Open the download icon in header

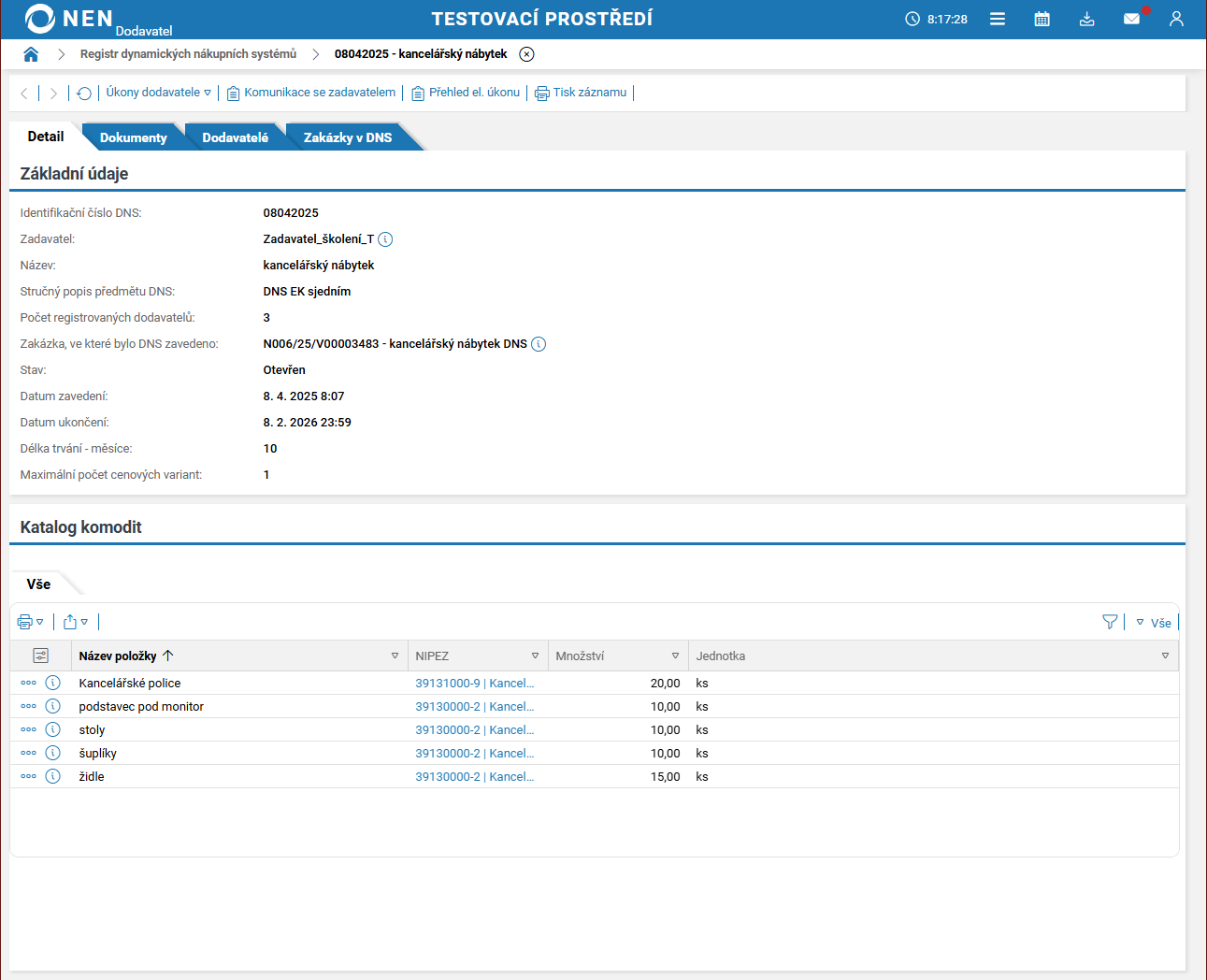pyautogui.click(x=1086, y=19)
